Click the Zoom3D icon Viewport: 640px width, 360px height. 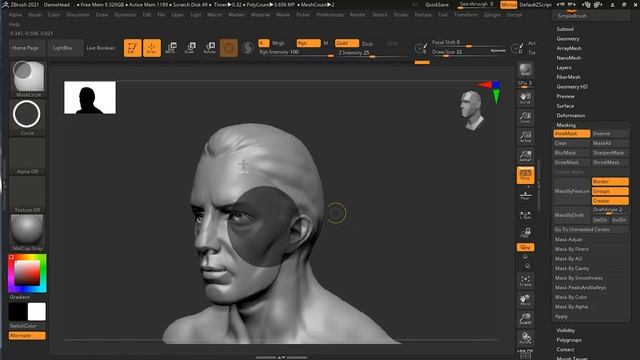[x=525, y=319]
